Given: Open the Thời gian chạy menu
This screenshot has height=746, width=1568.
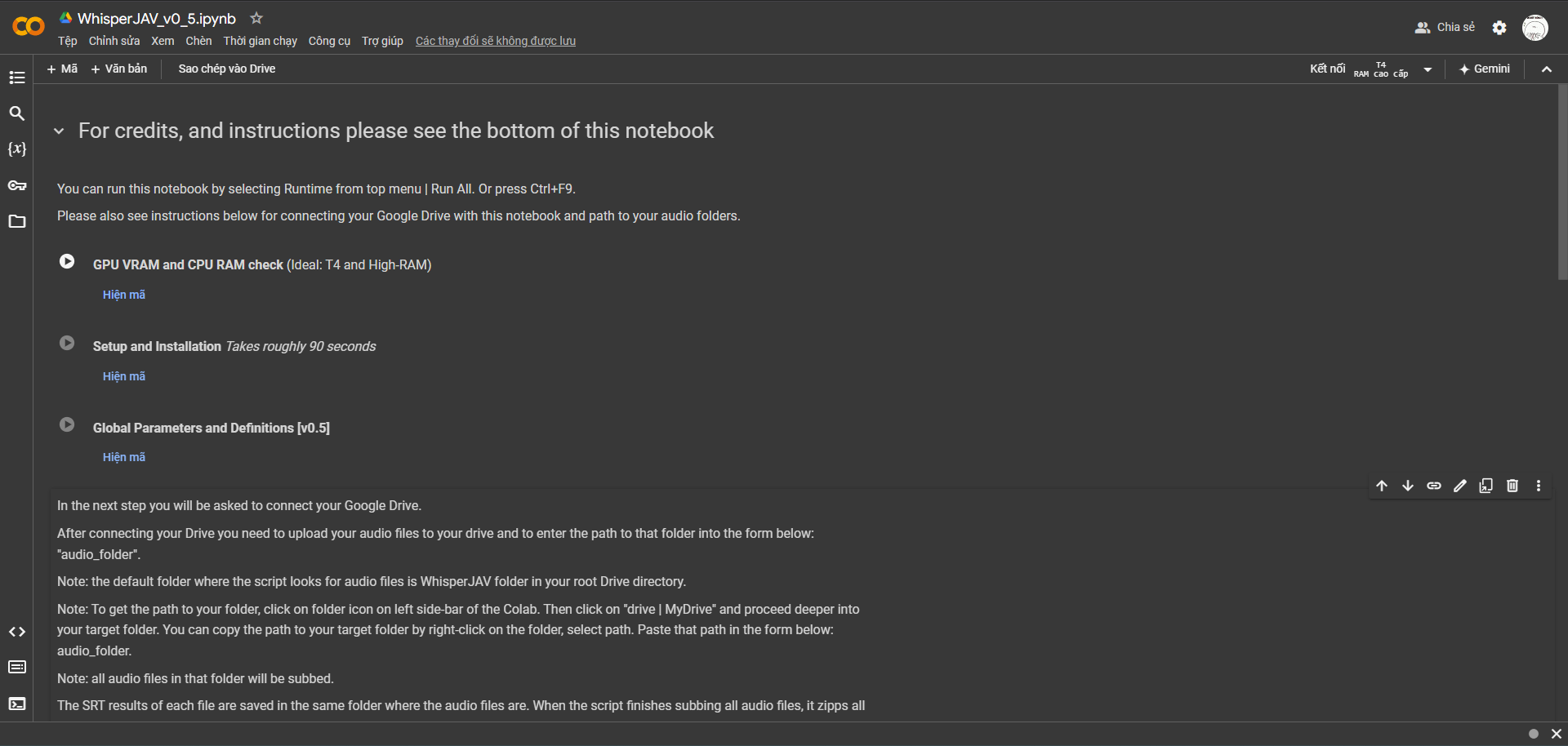Looking at the screenshot, I should pyautogui.click(x=261, y=41).
